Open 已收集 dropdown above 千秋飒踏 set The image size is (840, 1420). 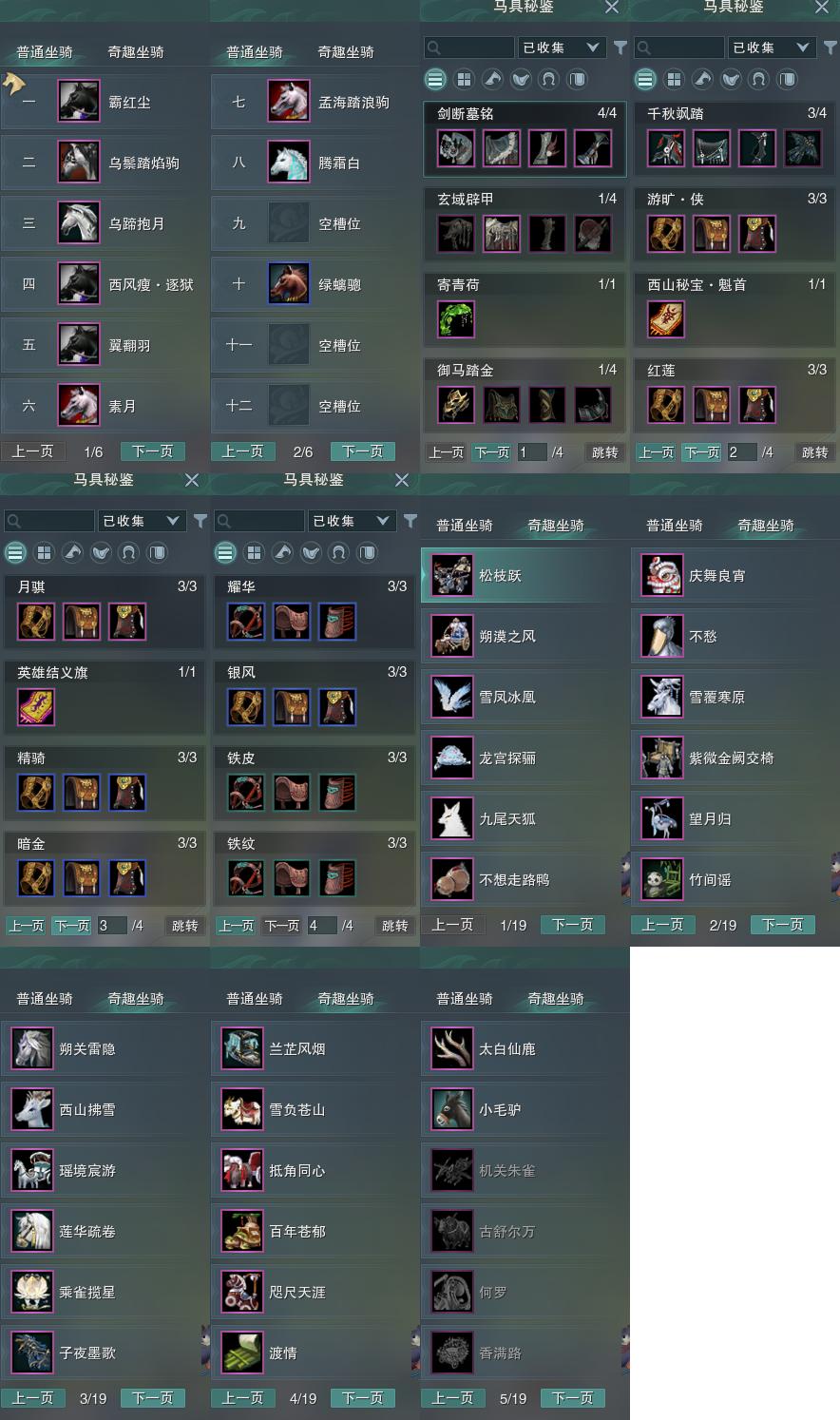[x=772, y=48]
